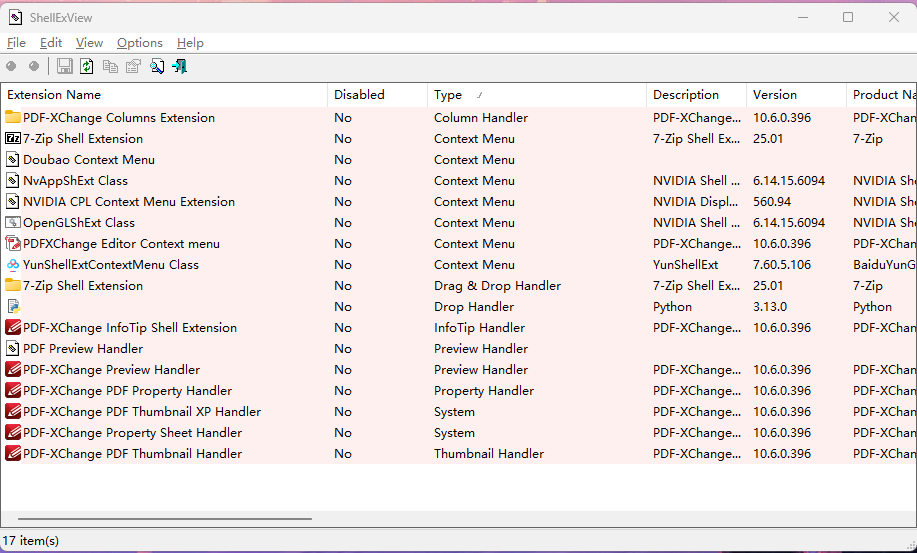Click the Find magnifier toolbar icon
The image size is (917, 553).
[157, 66]
